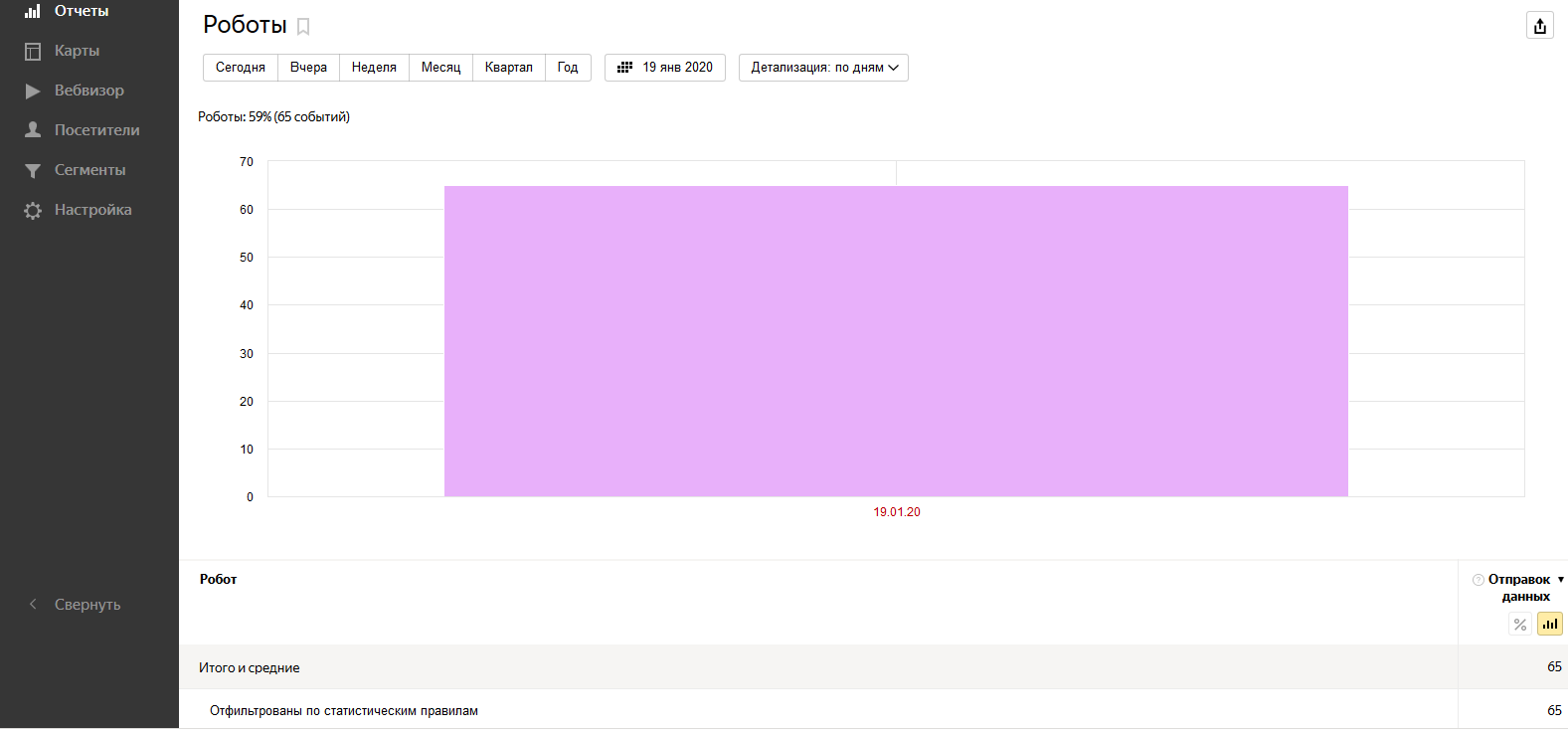The height and width of the screenshot is (734, 1568).
Task: Click the Сегменты funnel icon
Action: [x=33, y=170]
